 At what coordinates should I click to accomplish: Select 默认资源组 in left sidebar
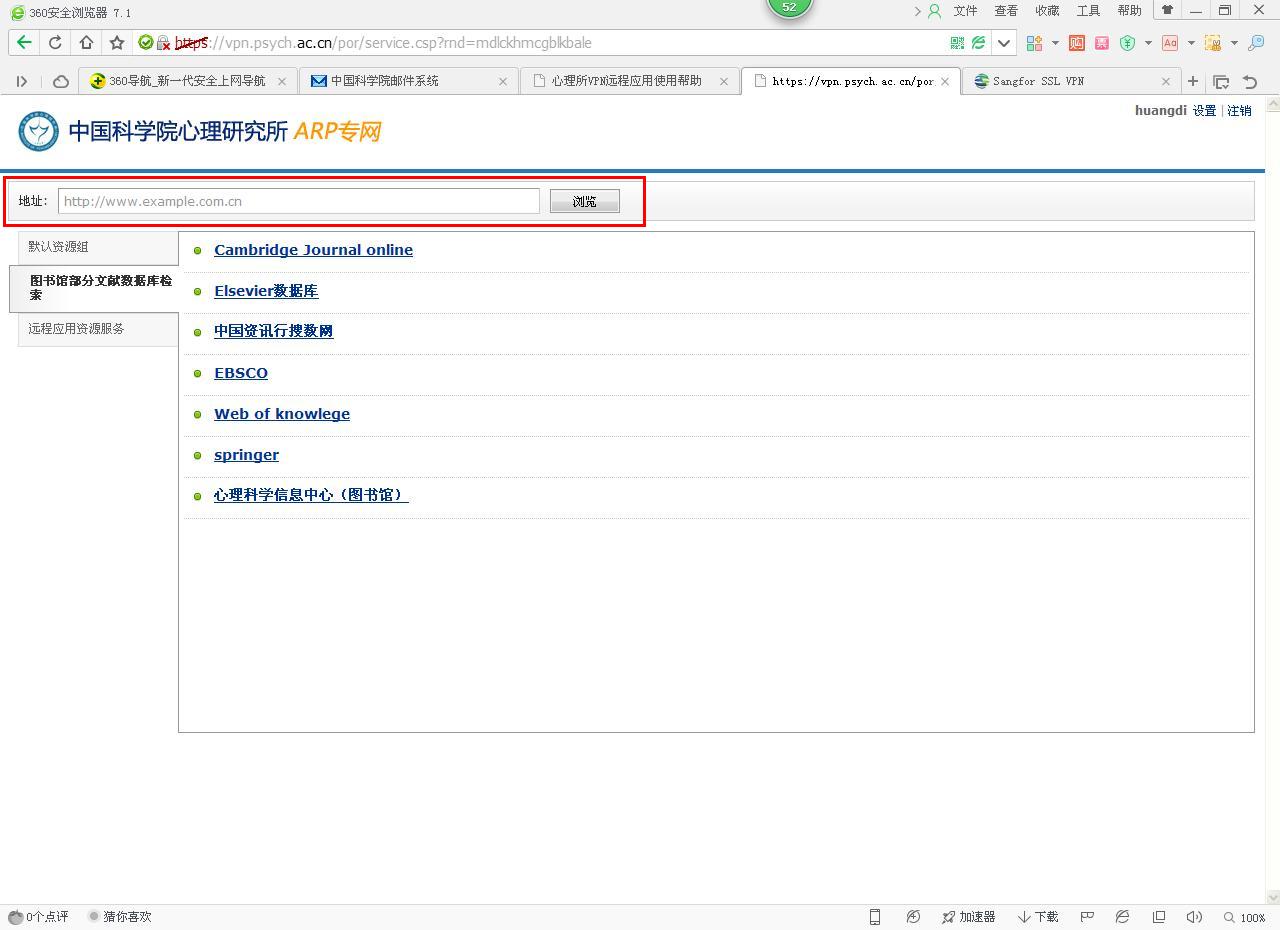click(98, 247)
